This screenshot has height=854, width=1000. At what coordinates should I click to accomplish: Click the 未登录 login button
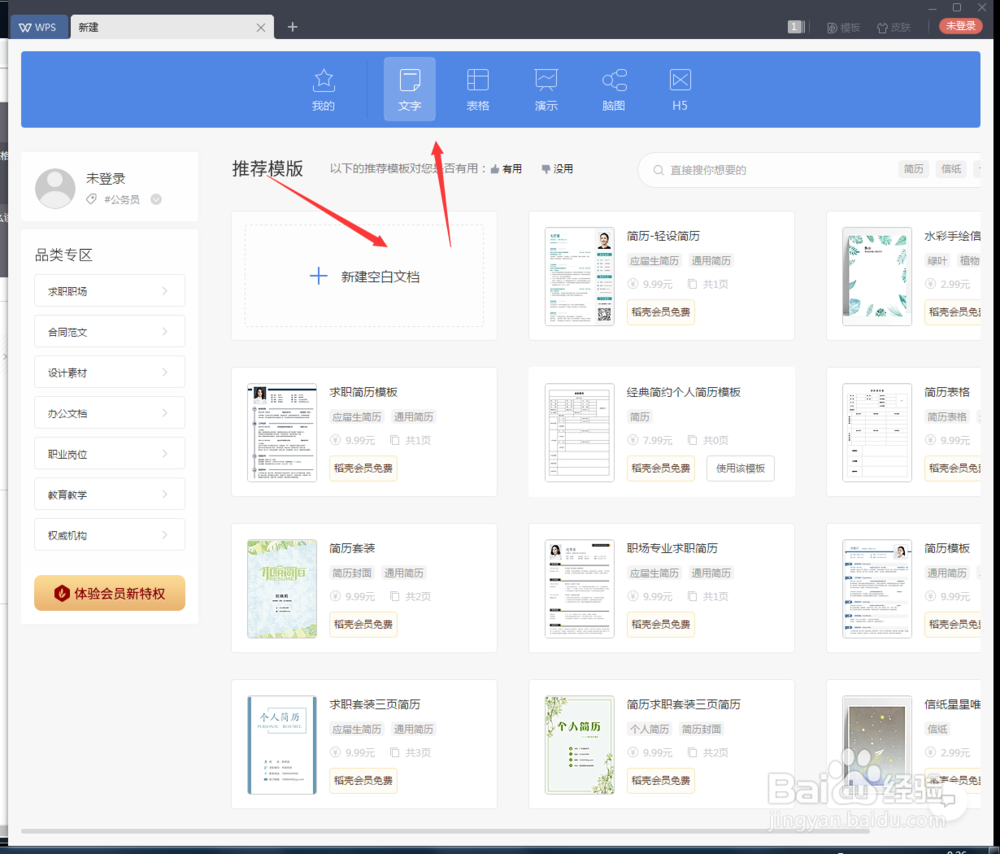point(959,27)
